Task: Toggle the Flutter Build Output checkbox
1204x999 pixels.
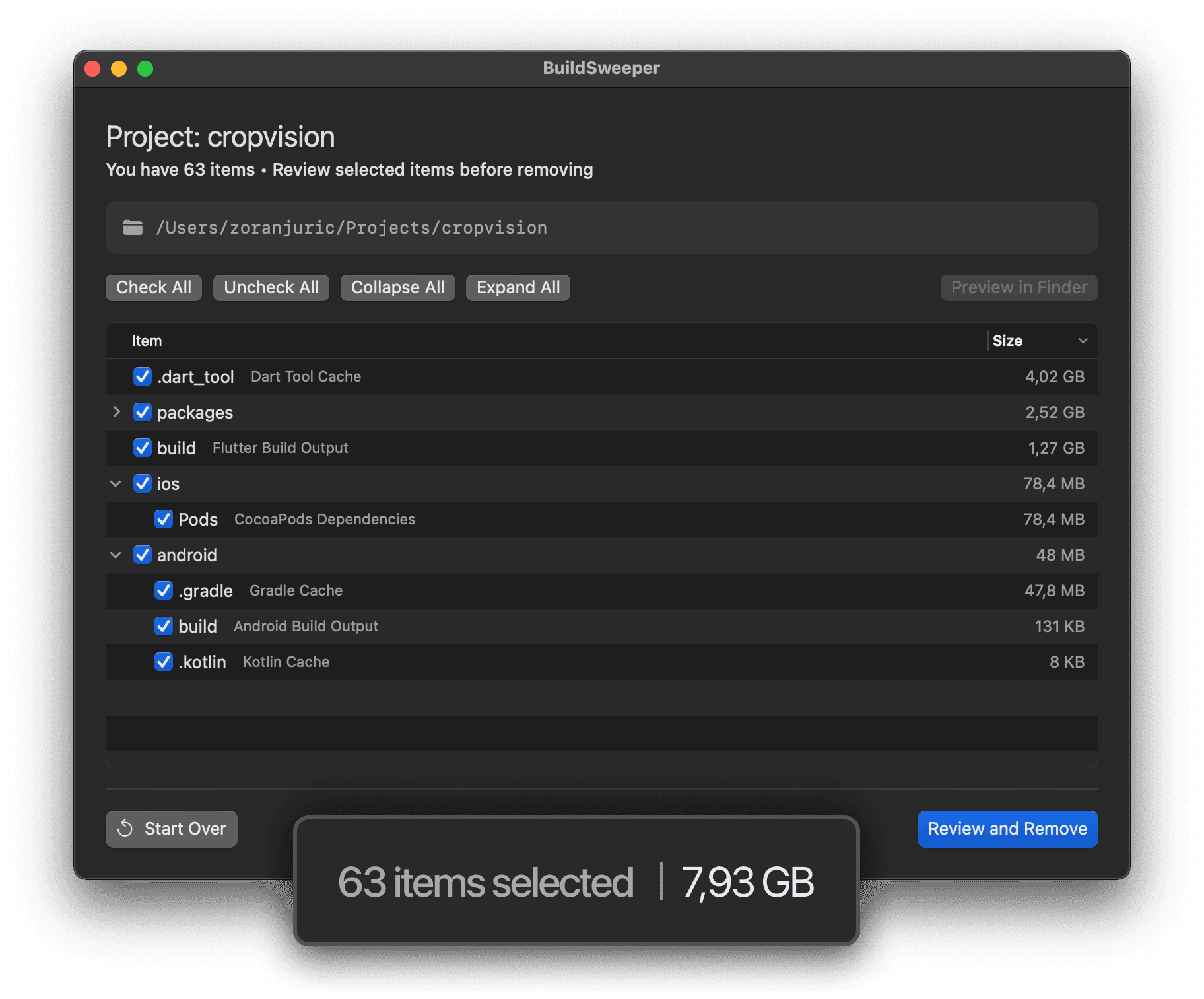Action: pos(142,448)
